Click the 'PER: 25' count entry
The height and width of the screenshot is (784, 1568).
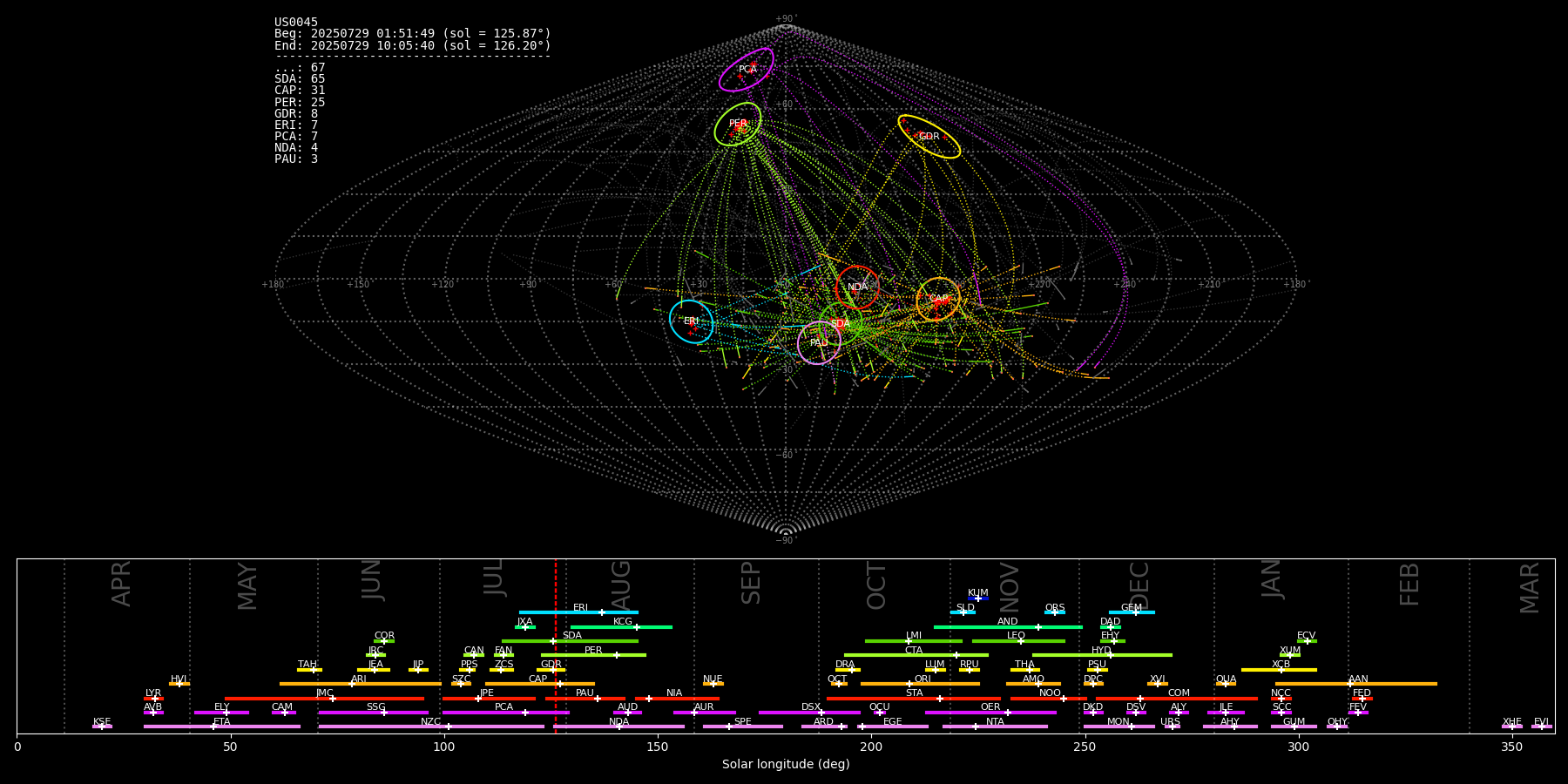[300, 103]
